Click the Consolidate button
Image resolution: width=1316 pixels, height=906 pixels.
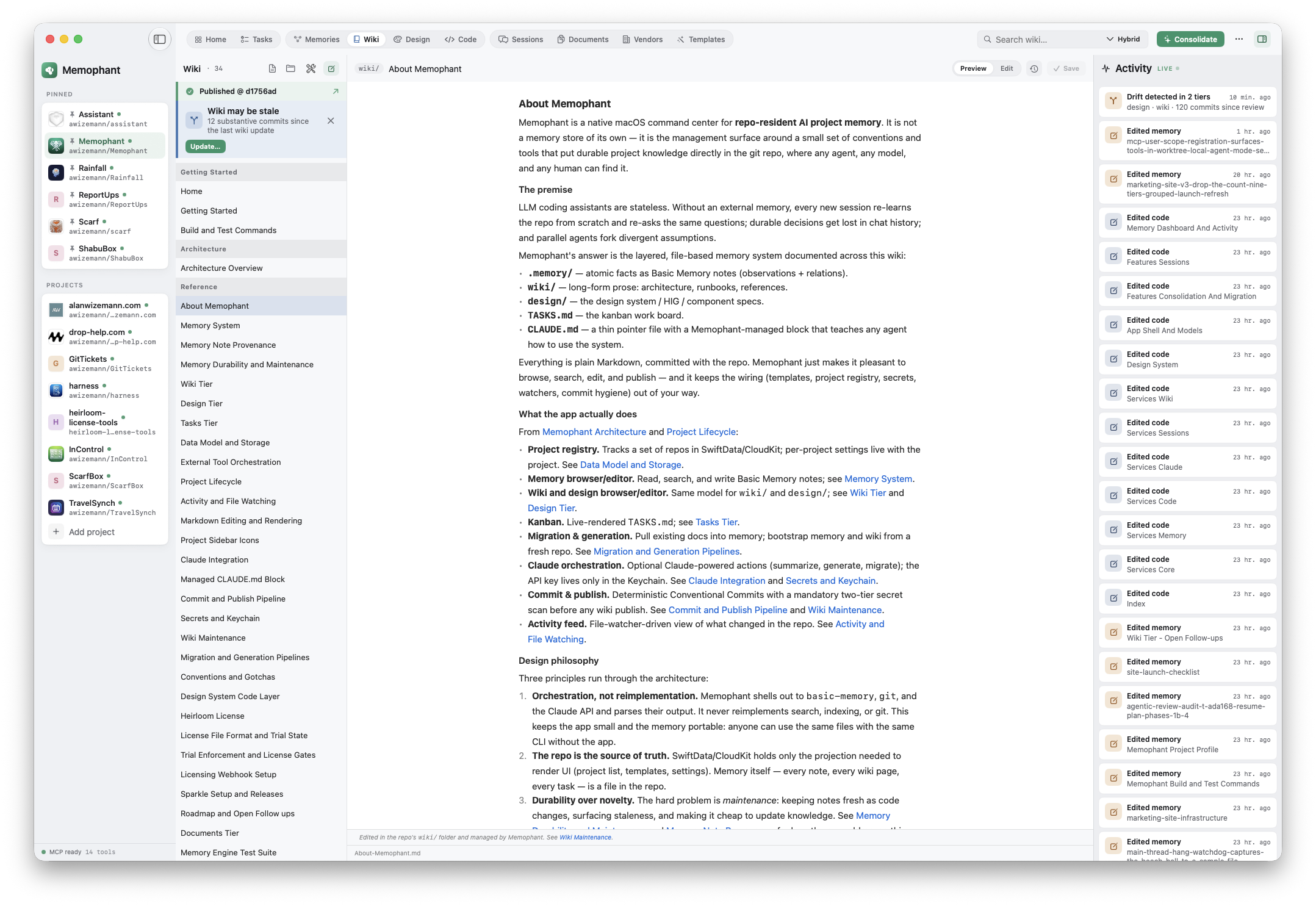coord(1190,39)
